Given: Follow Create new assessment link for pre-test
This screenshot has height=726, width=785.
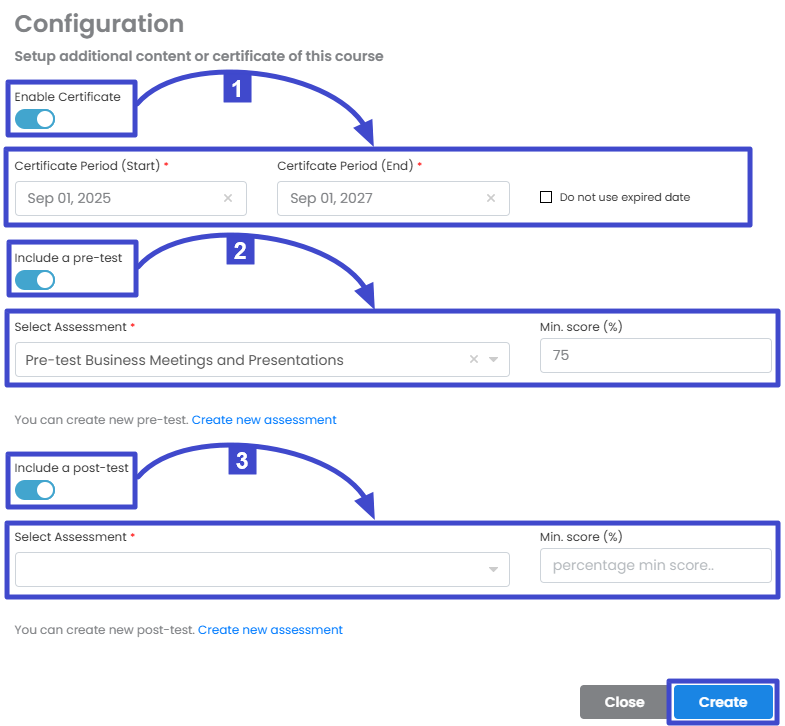Looking at the screenshot, I should (x=264, y=420).
